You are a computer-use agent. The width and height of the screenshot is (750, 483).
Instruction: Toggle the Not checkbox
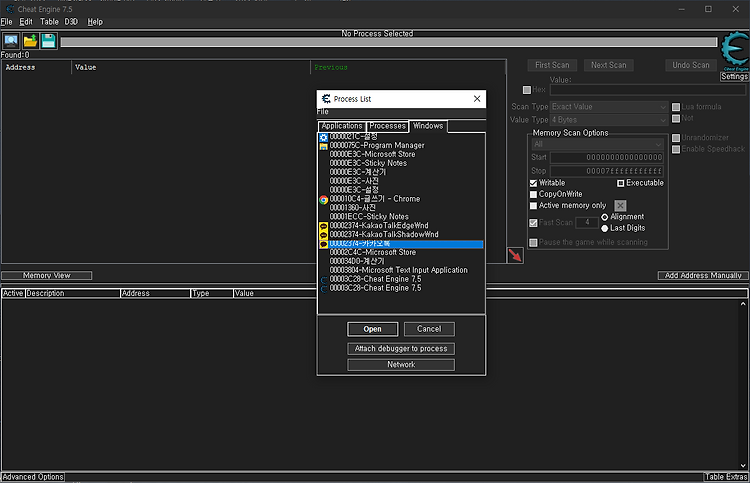(x=676, y=119)
